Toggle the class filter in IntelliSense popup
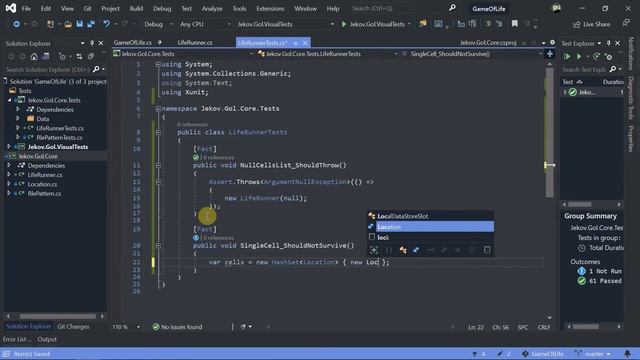Image resolution: width=640 pixels, height=360 pixels. coord(403,250)
